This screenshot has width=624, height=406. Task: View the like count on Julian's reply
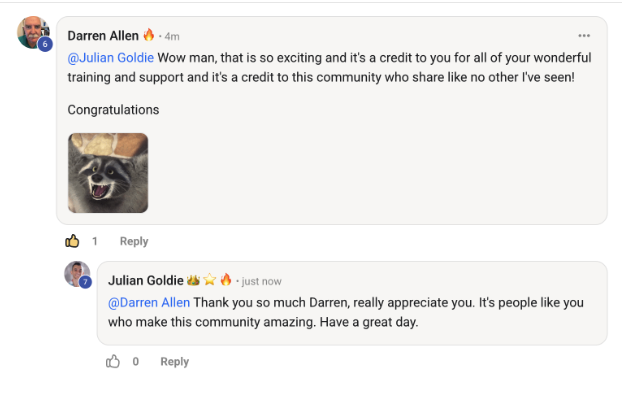136,361
